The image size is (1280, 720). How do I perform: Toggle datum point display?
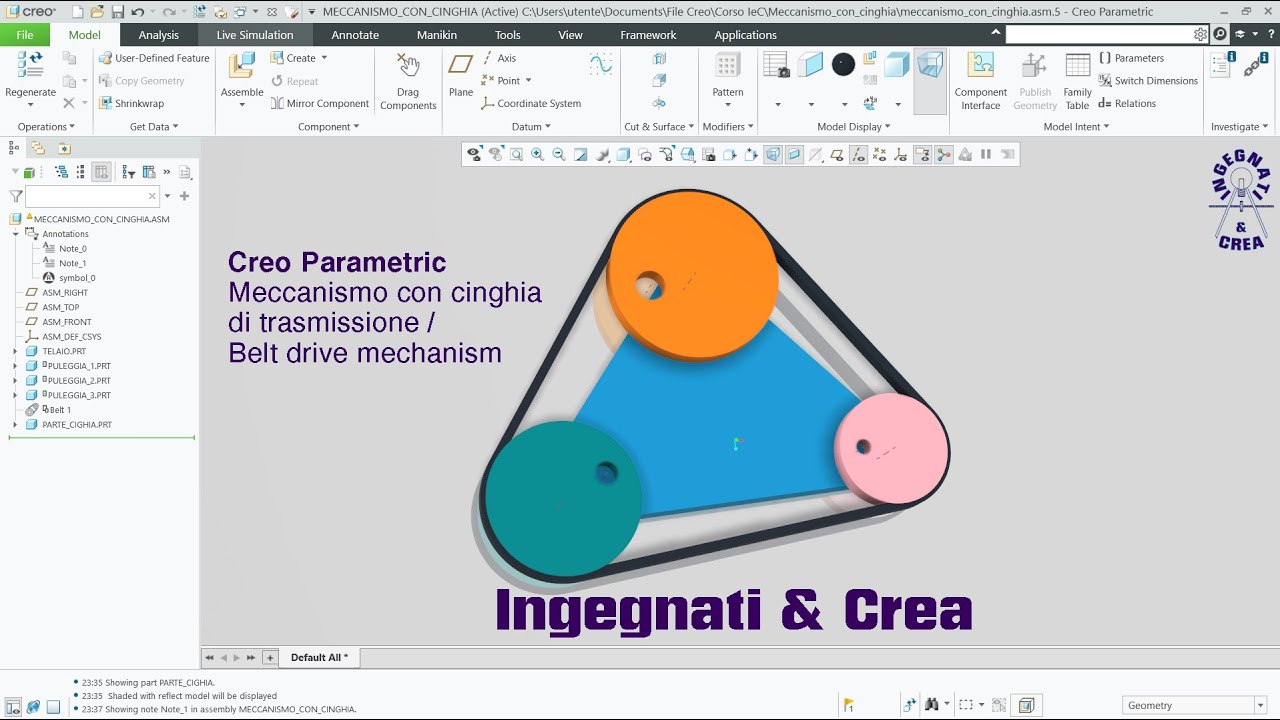[879, 154]
